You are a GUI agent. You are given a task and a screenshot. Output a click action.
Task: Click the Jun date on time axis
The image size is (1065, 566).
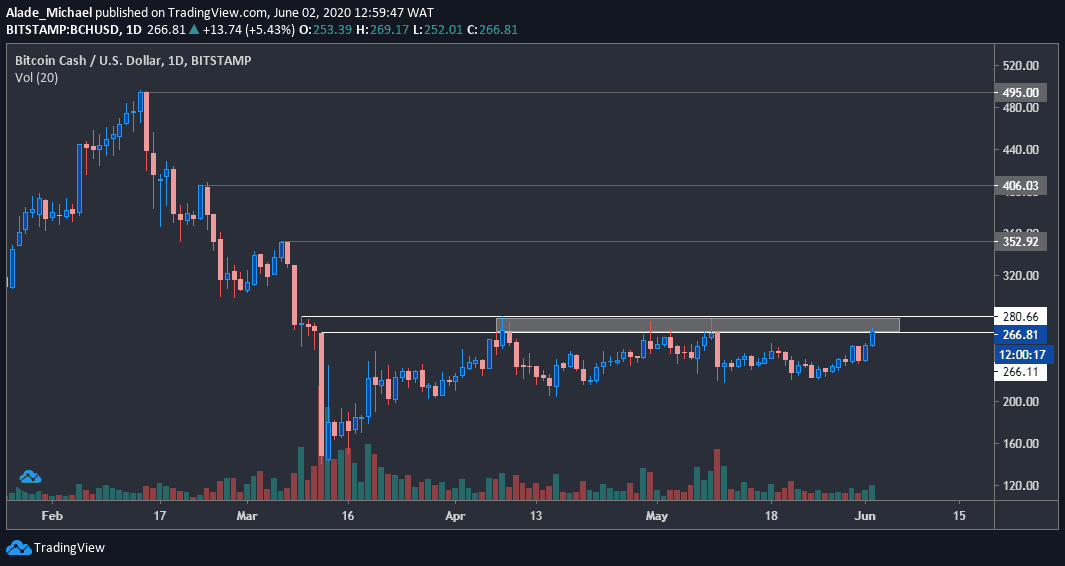tap(865, 516)
